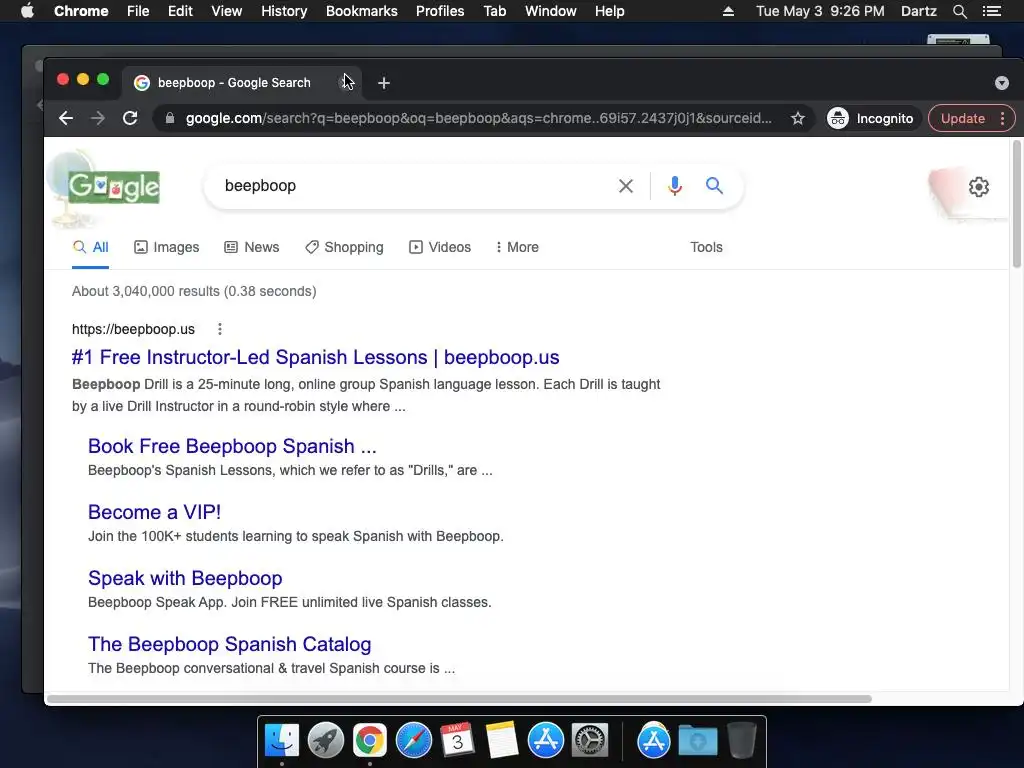Click the https://beepboop.us URL text

pos(133,329)
